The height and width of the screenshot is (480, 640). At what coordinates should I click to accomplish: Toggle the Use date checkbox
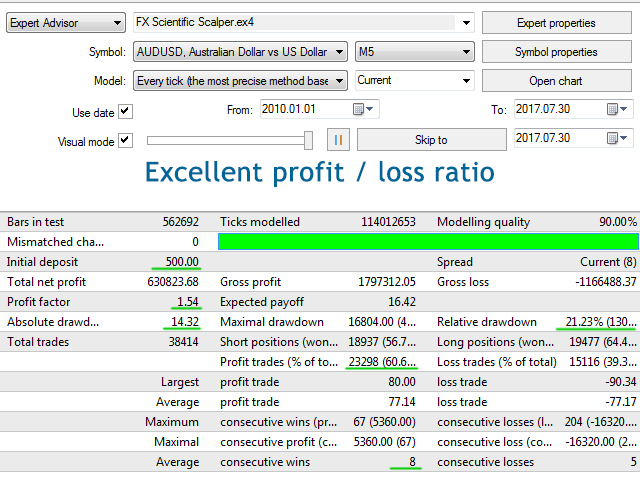pos(125,112)
